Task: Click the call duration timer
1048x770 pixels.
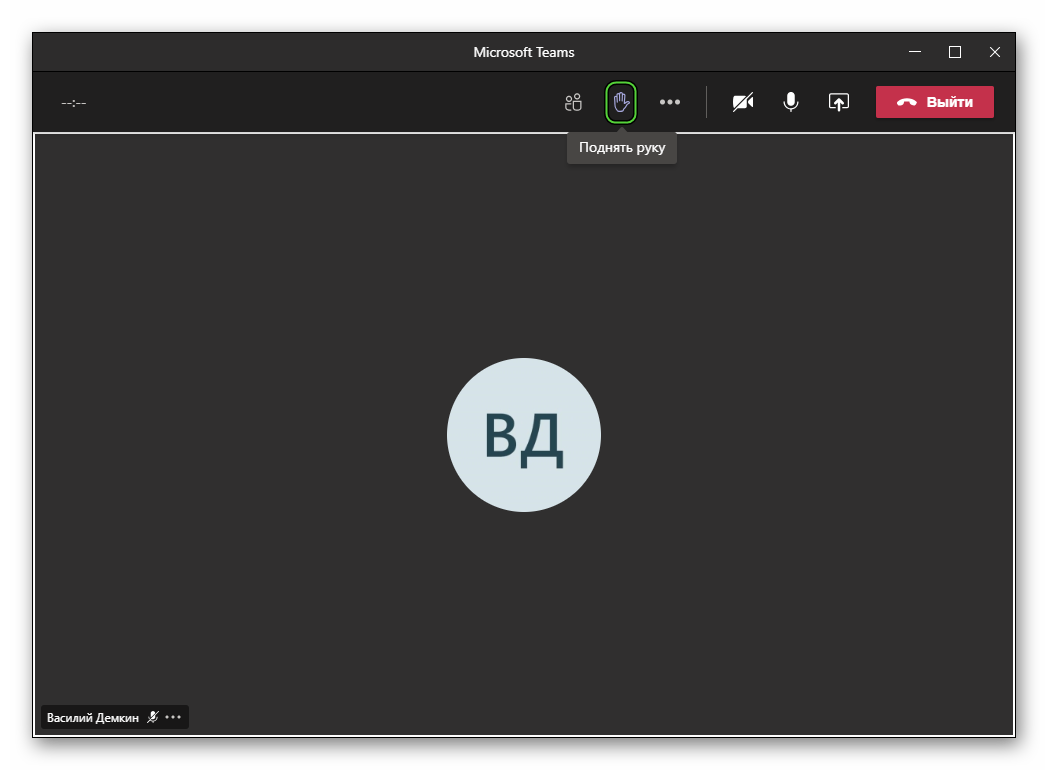Action: pos(74,103)
